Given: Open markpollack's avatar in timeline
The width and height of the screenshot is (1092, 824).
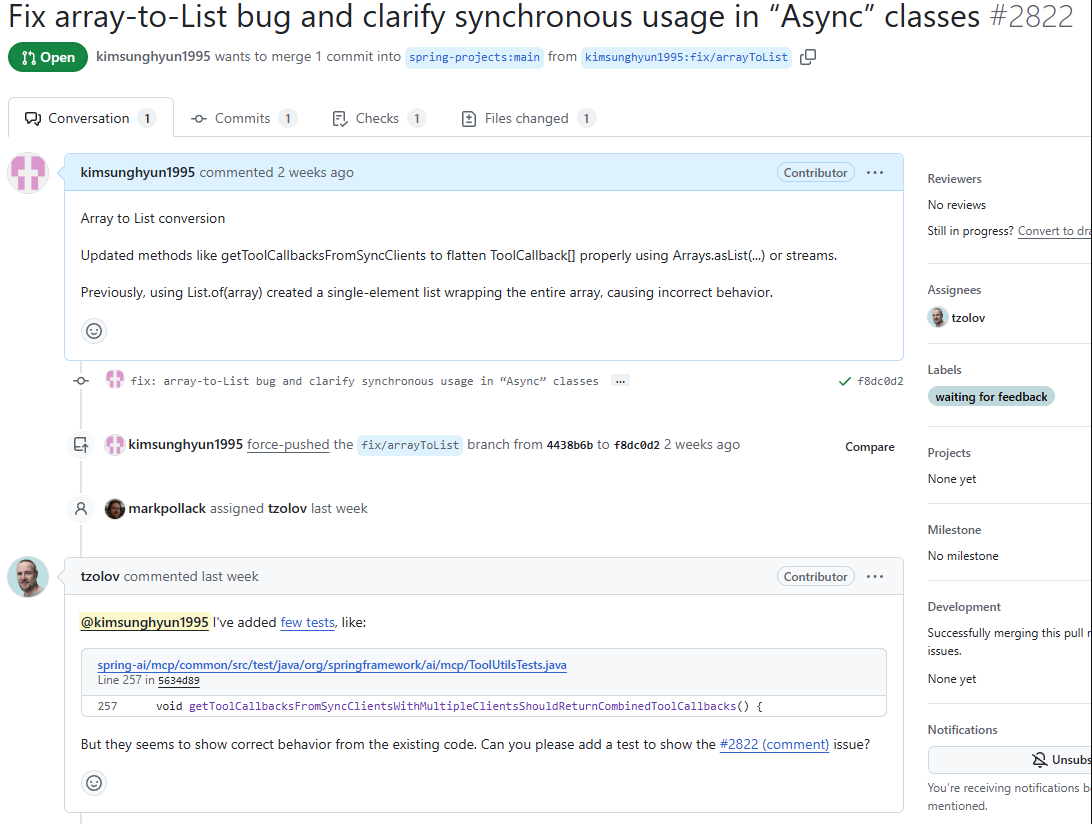Looking at the screenshot, I should click(115, 508).
